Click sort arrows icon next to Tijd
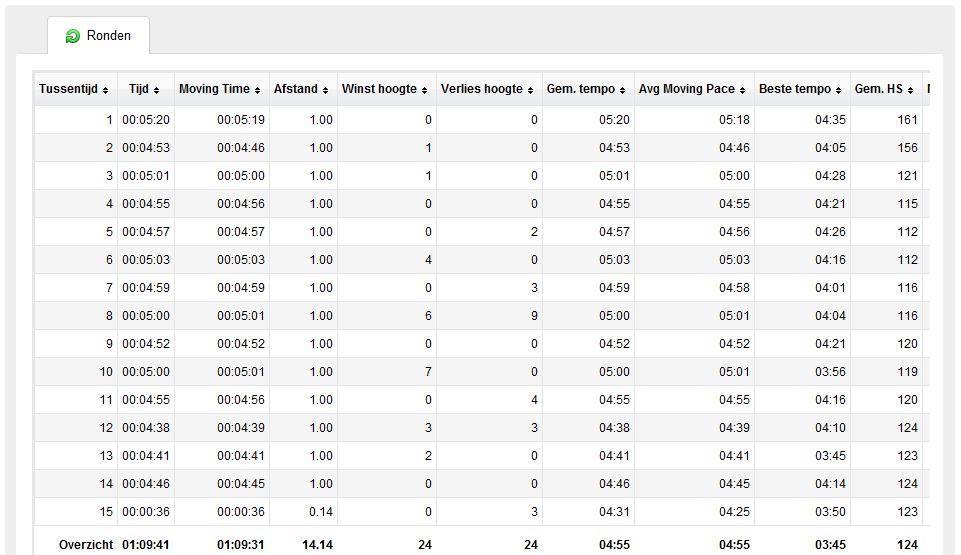The width and height of the screenshot is (961, 555). tap(156, 90)
